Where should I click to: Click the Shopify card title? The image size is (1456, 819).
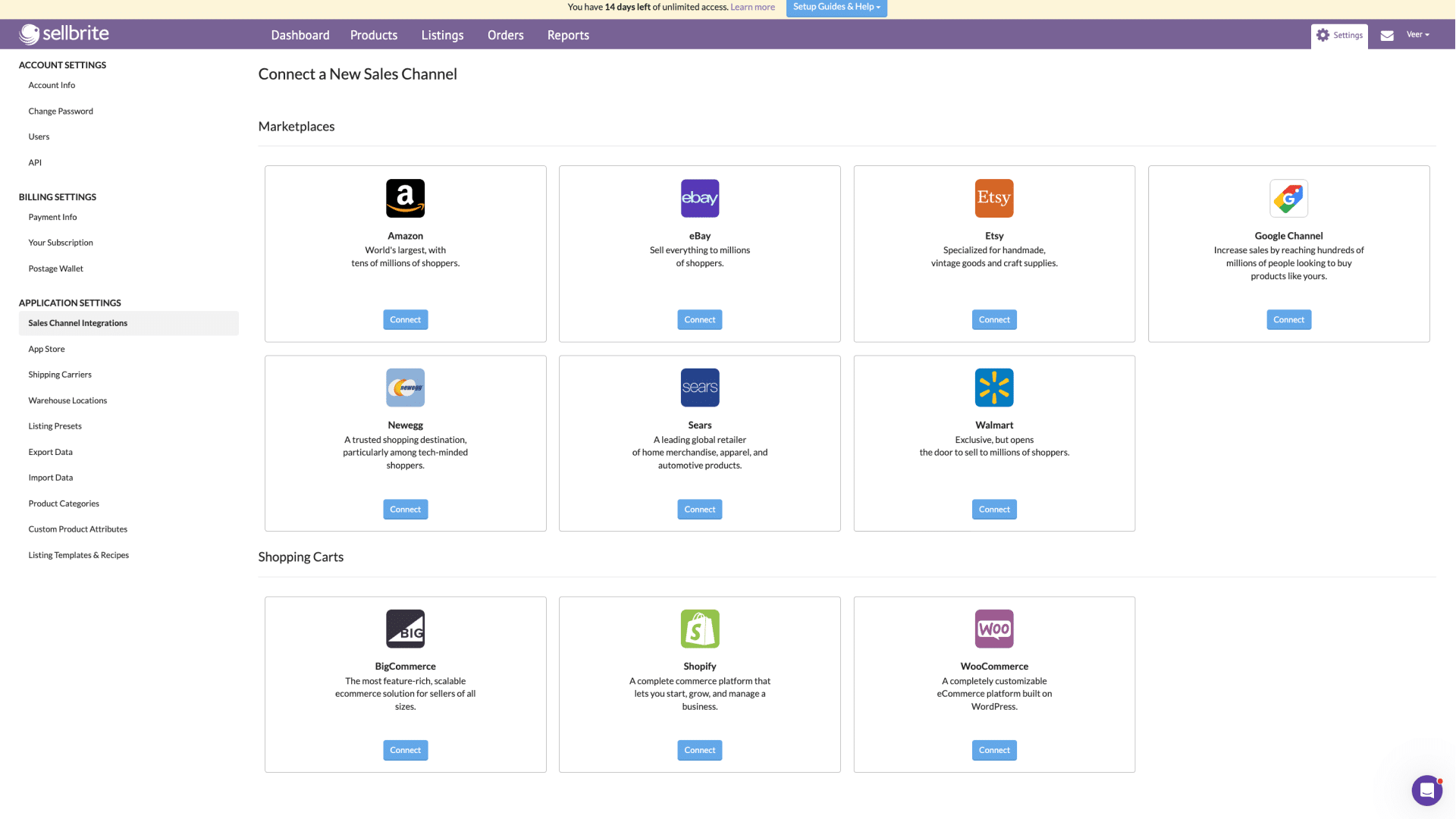point(699,667)
